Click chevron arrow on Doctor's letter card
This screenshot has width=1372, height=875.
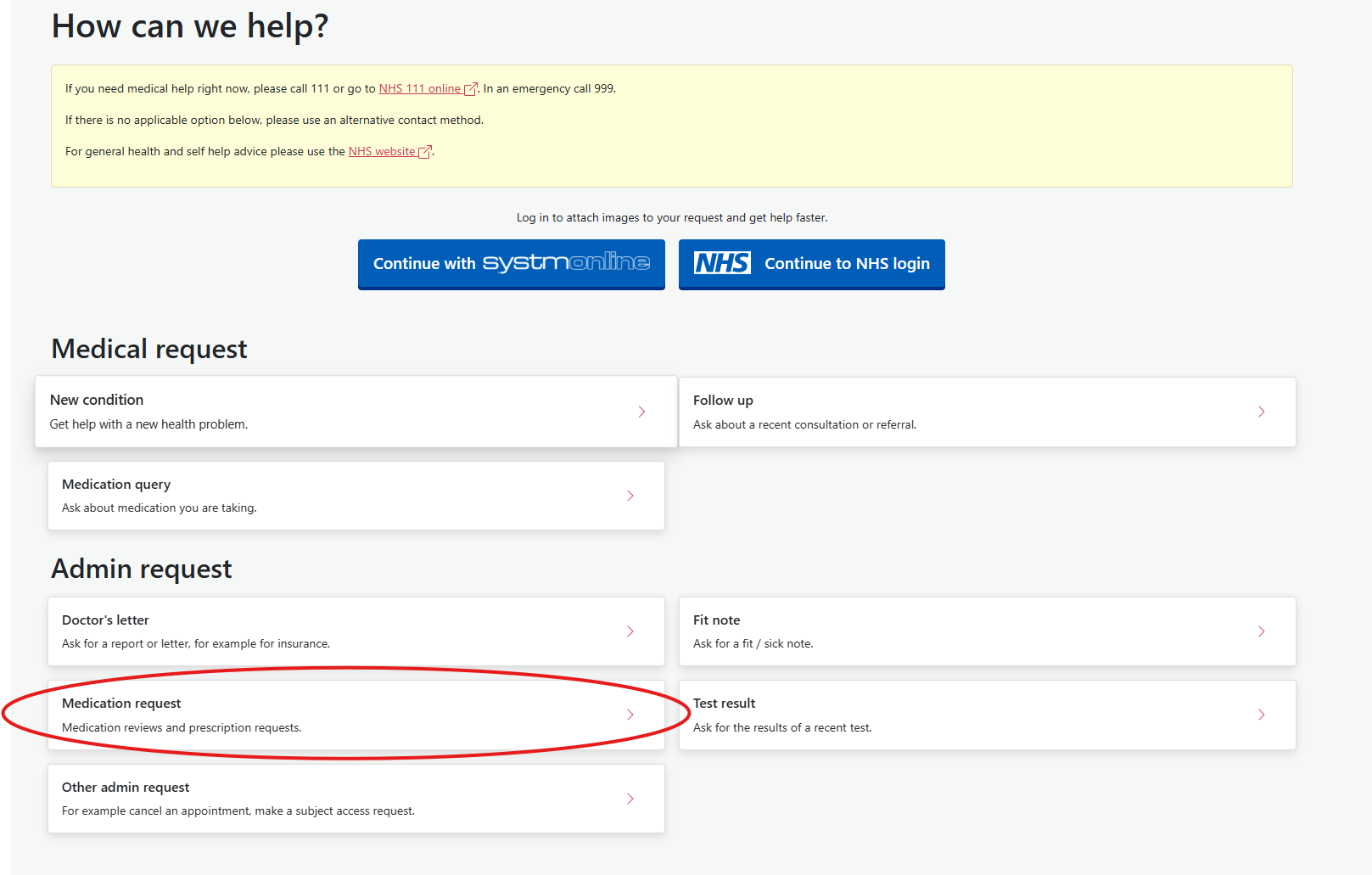point(630,631)
